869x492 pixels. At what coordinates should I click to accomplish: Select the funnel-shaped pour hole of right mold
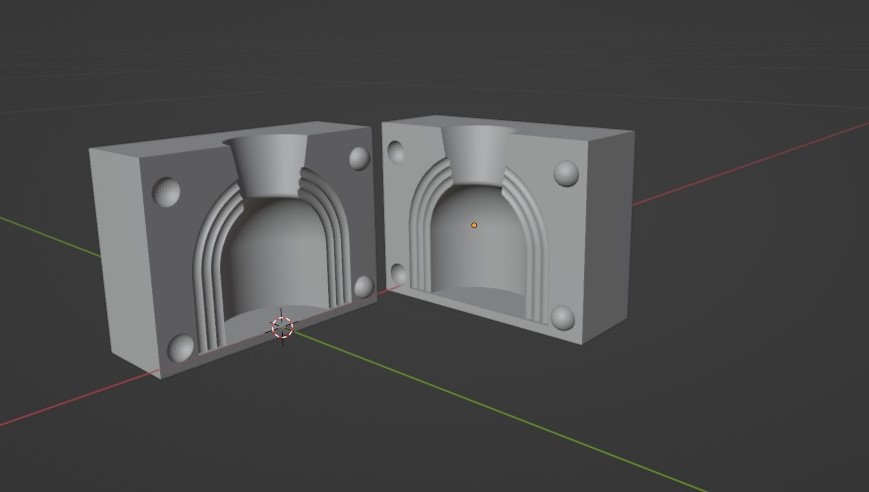pyautogui.click(x=478, y=154)
